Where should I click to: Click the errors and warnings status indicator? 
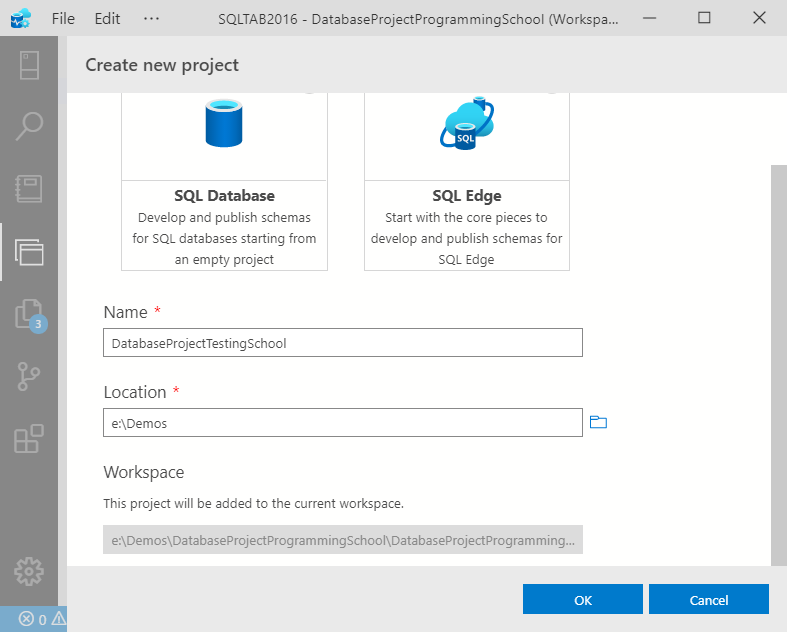(42, 619)
